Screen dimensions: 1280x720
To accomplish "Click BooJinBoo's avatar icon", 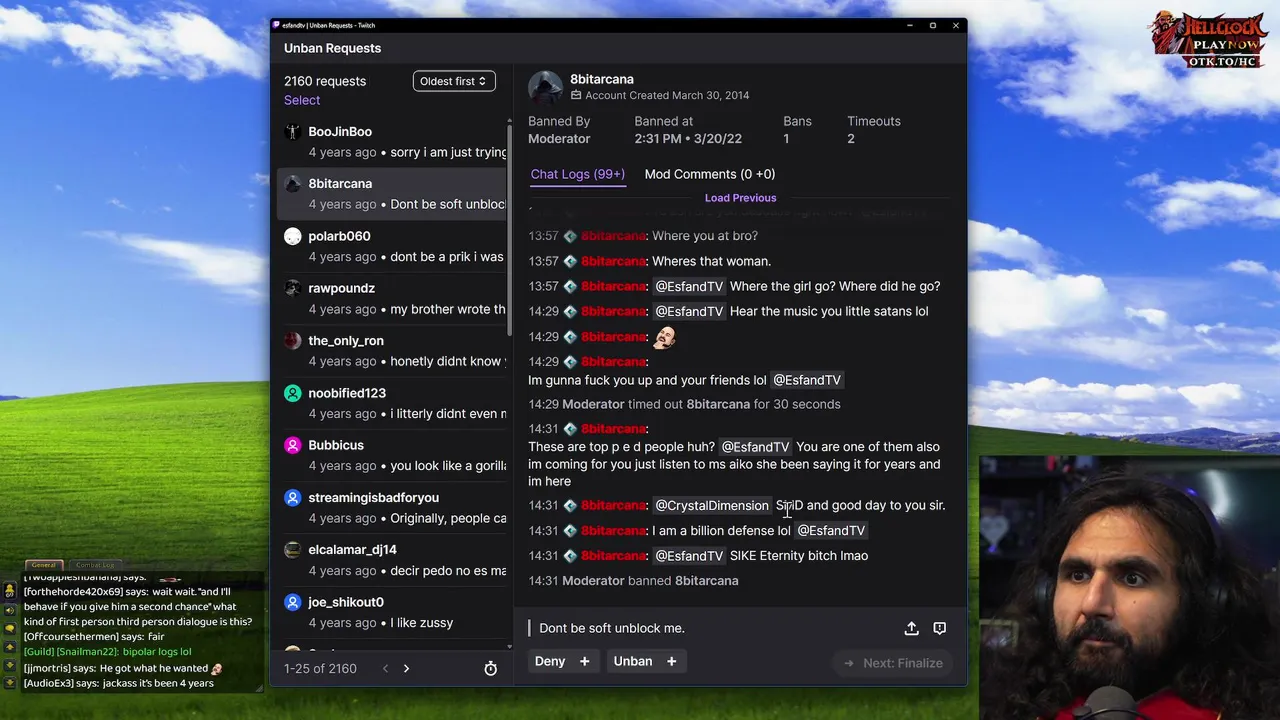I will click(x=292, y=131).
